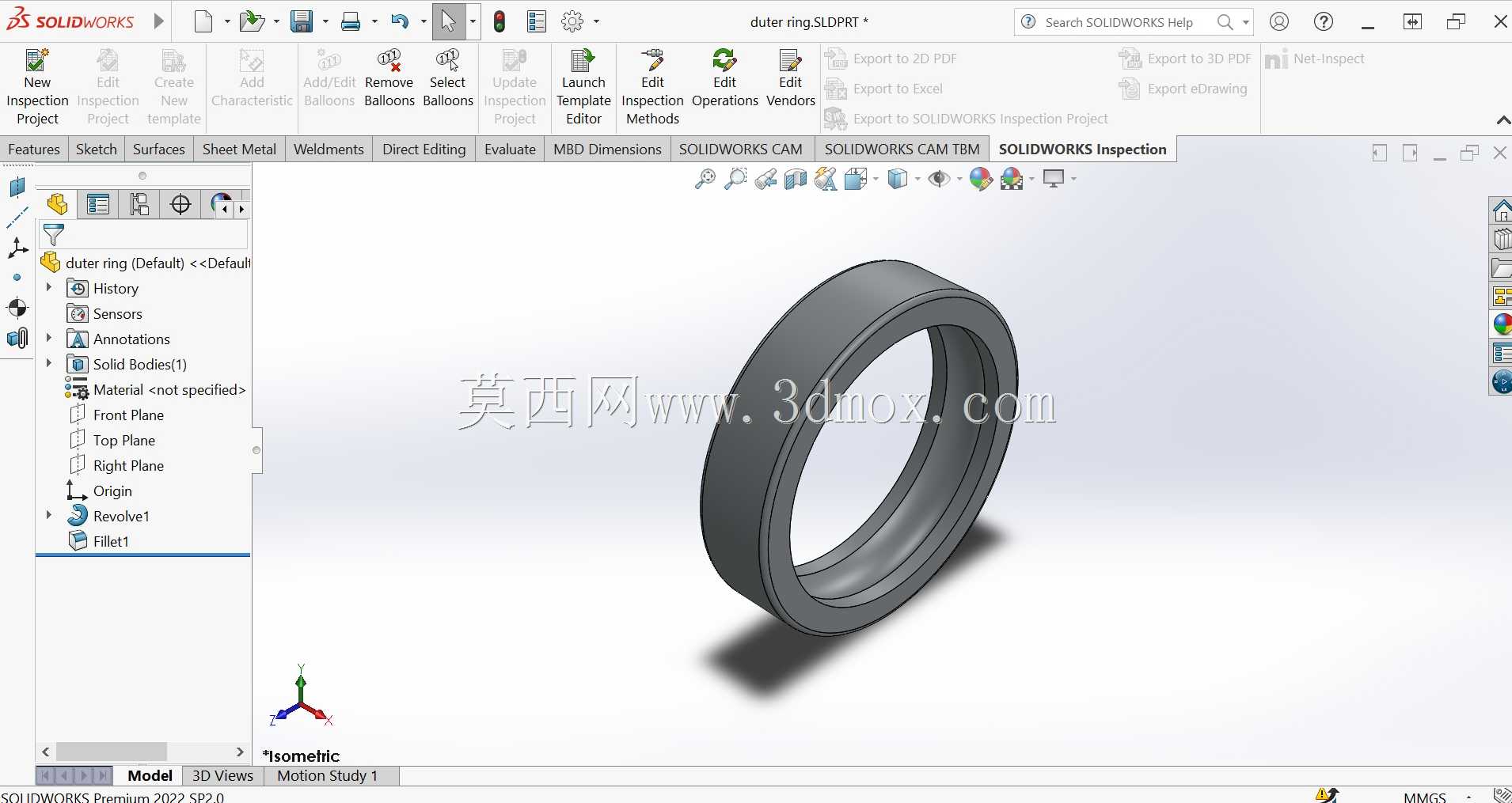Select Front Plane in tree
The width and height of the screenshot is (1512, 803).
click(x=128, y=415)
